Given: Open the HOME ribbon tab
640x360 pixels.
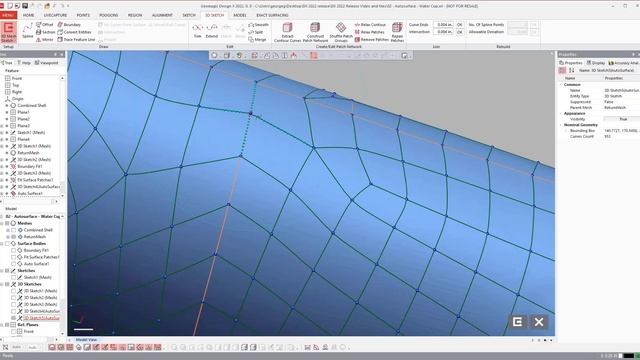Looking at the screenshot, I should tap(29, 15).
